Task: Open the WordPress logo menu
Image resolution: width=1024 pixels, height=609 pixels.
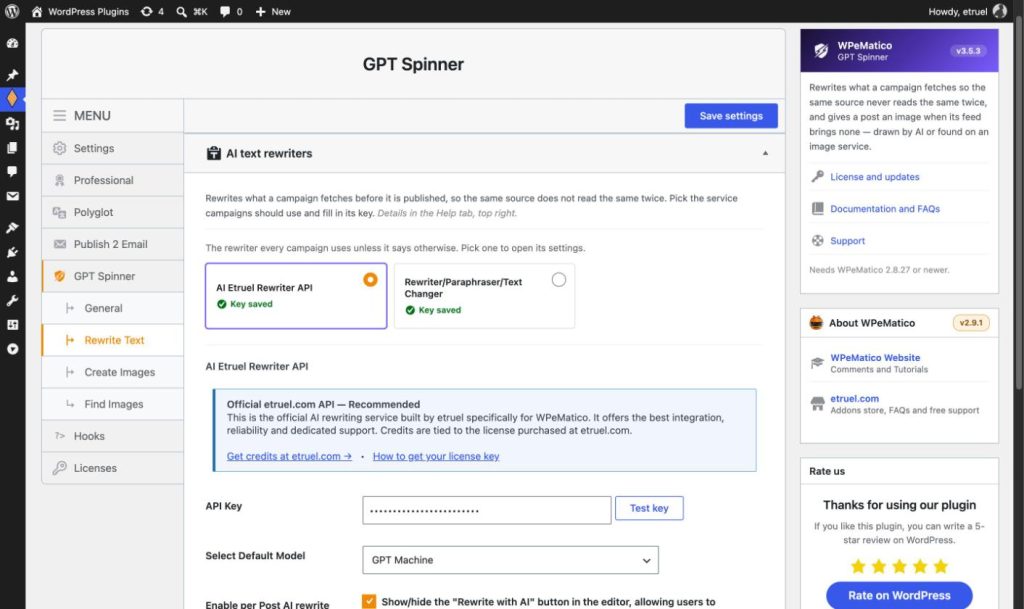Action: [x=12, y=11]
